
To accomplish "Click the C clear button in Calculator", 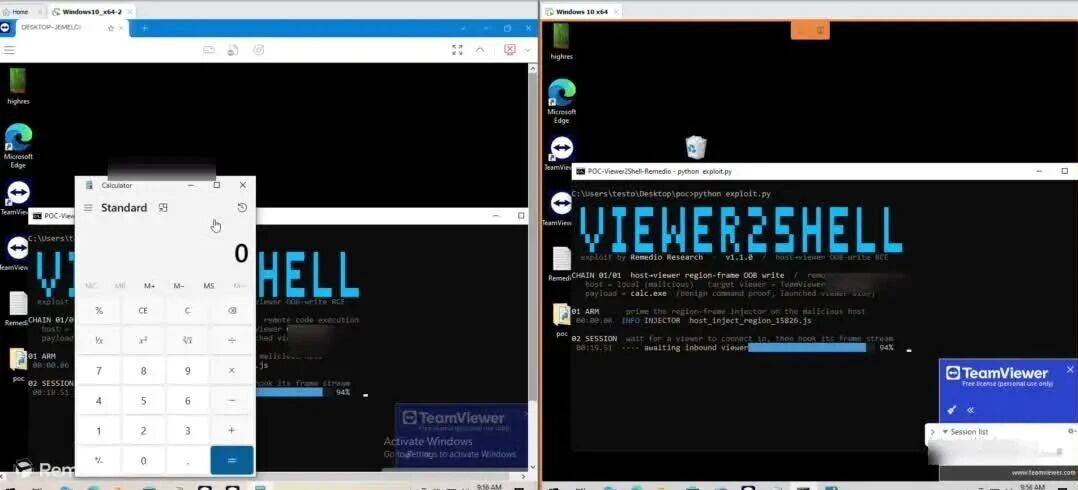I will point(187,311).
